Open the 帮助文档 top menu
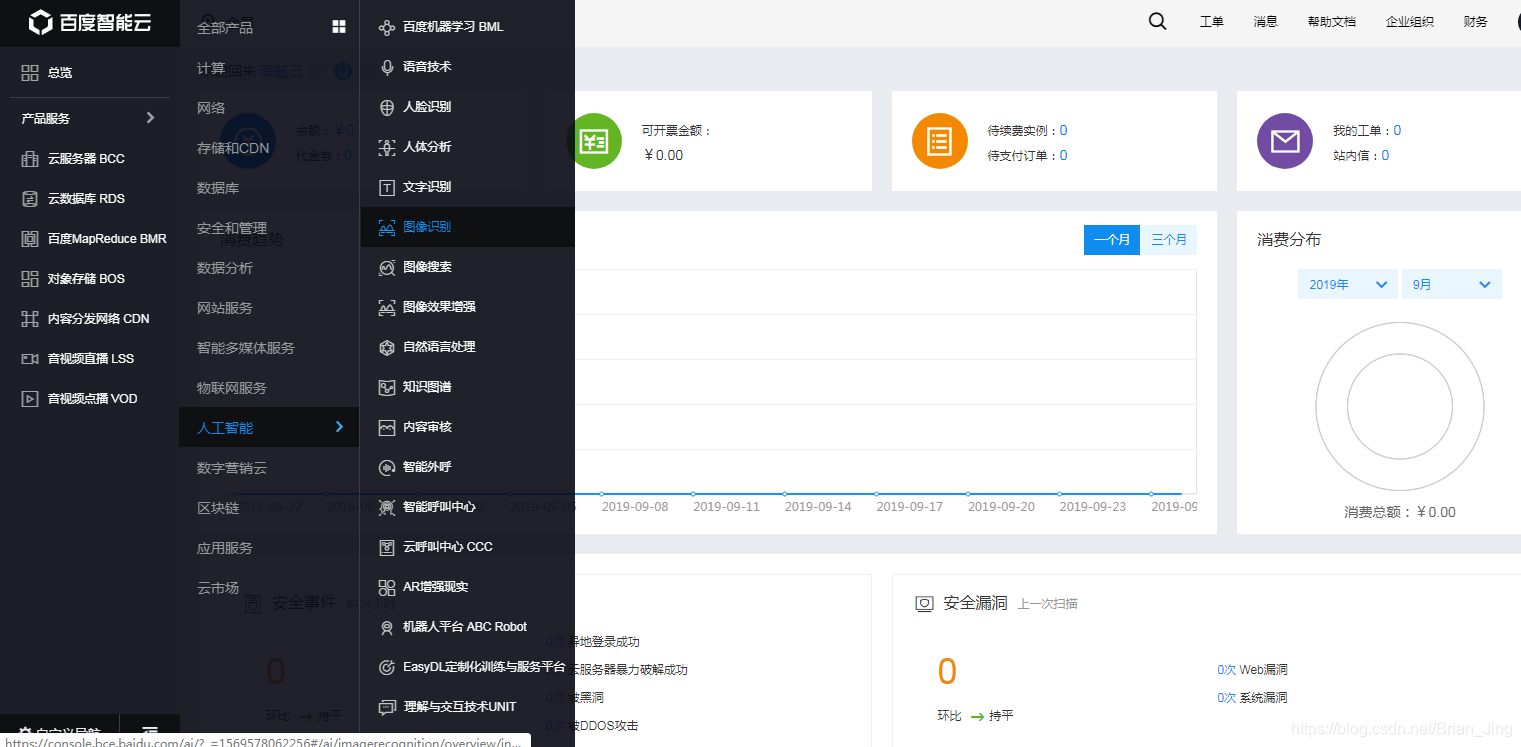The image size is (1521, 747). pos(1331,22)
